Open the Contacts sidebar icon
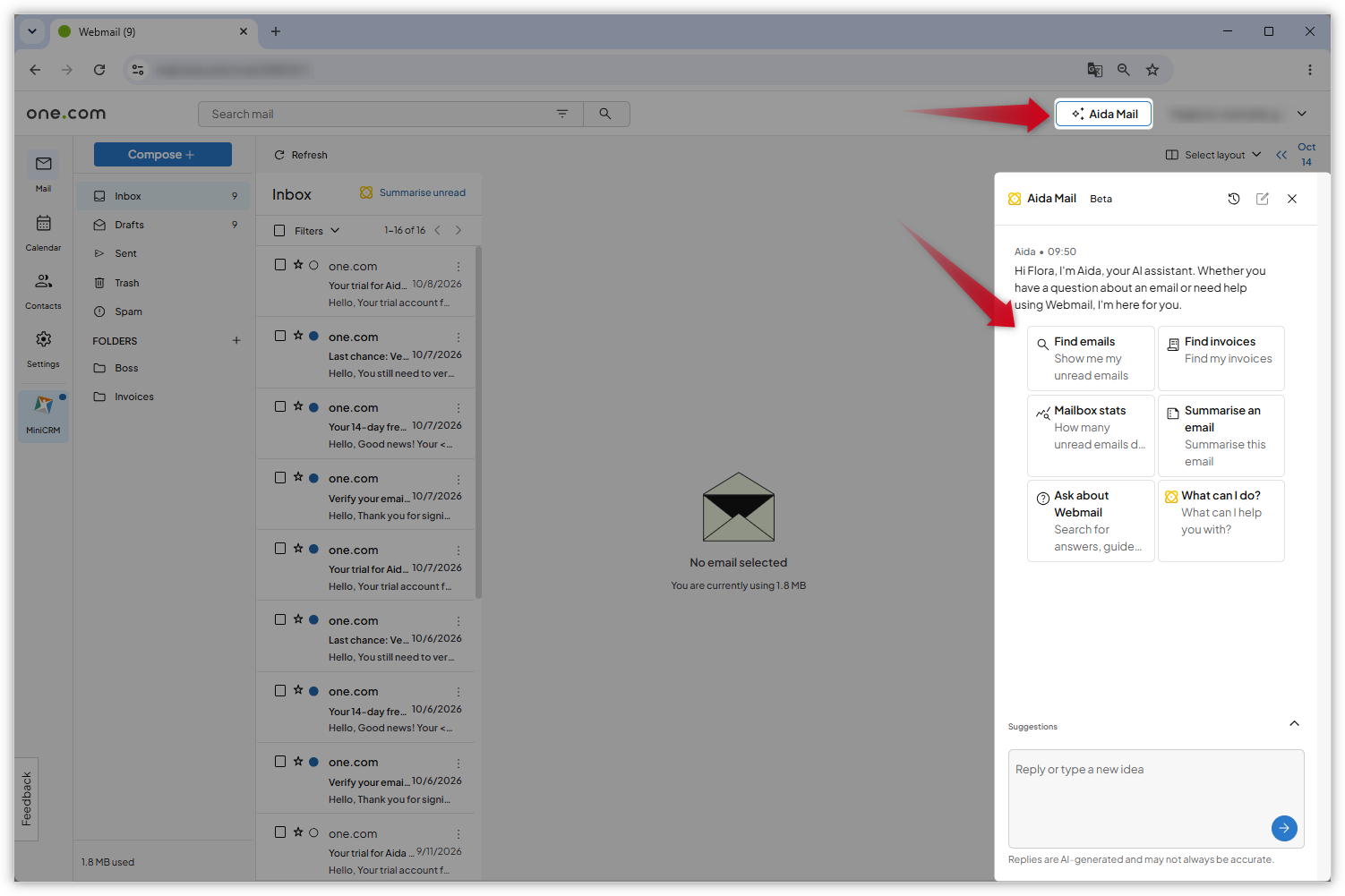The image size is (1345, 896). (x=43, y=291)
